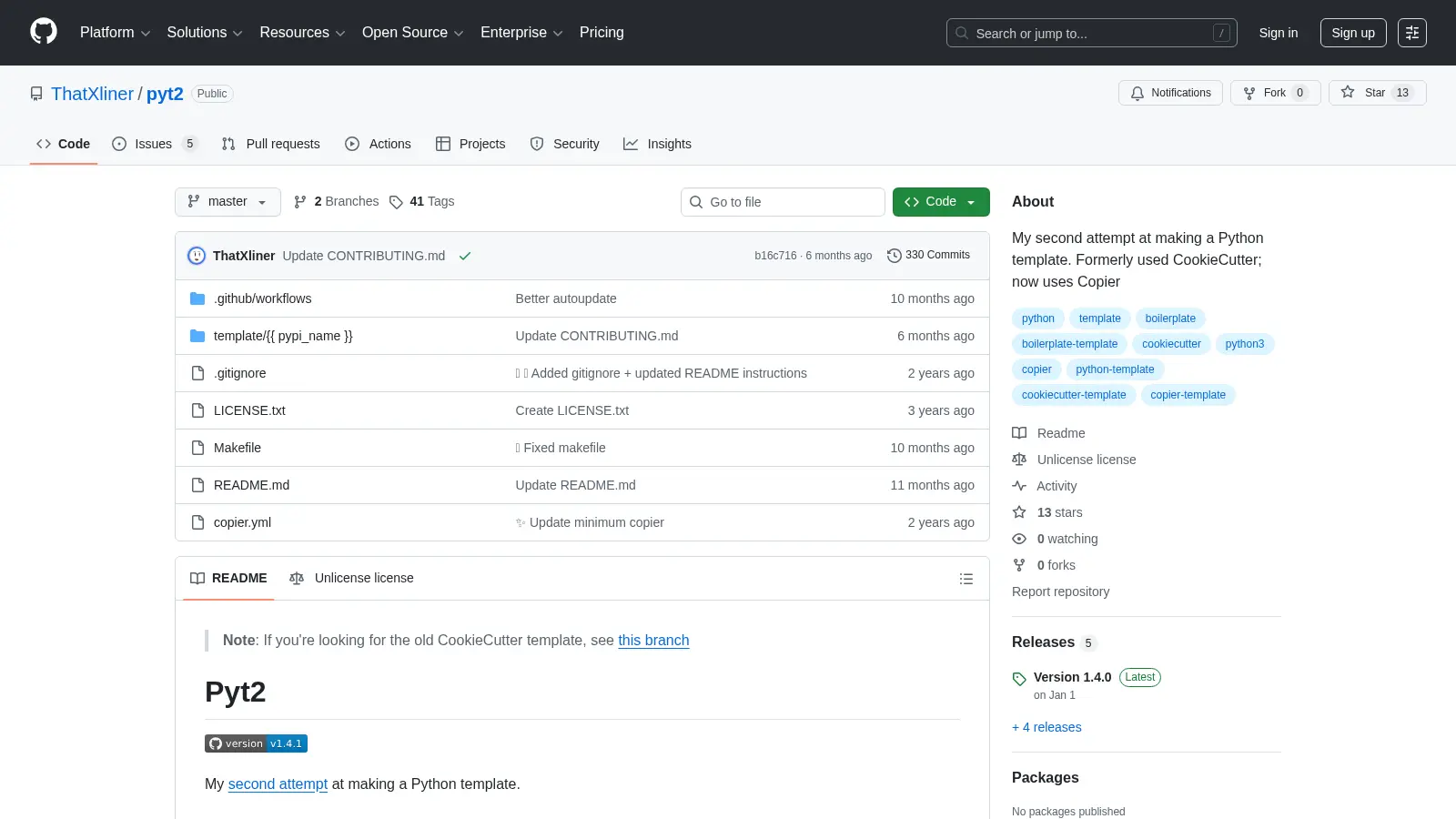Switch to the Issues tab

pos(155,144)
